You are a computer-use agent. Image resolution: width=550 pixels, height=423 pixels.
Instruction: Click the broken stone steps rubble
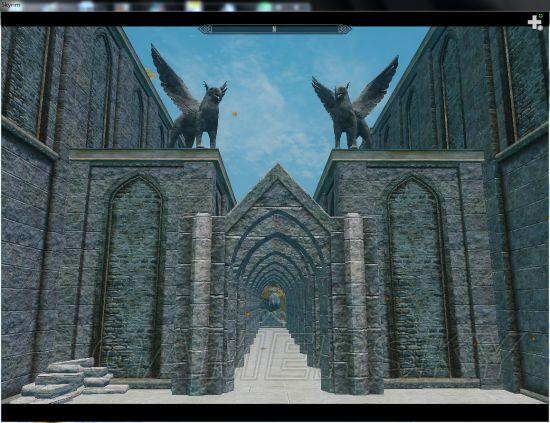click(x=74, y=380)
